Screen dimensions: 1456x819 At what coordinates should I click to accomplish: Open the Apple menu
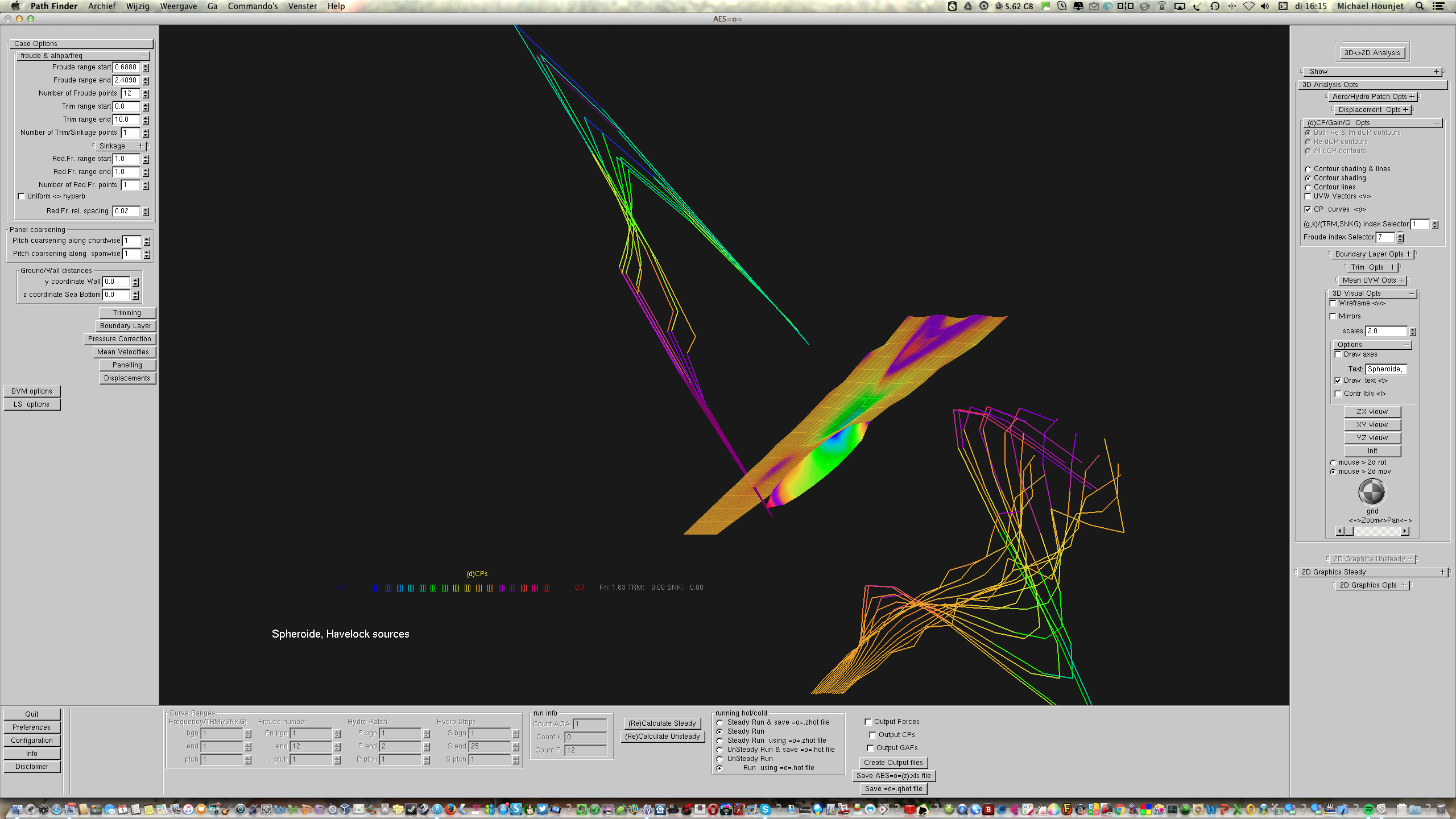[x=15, y=6]
